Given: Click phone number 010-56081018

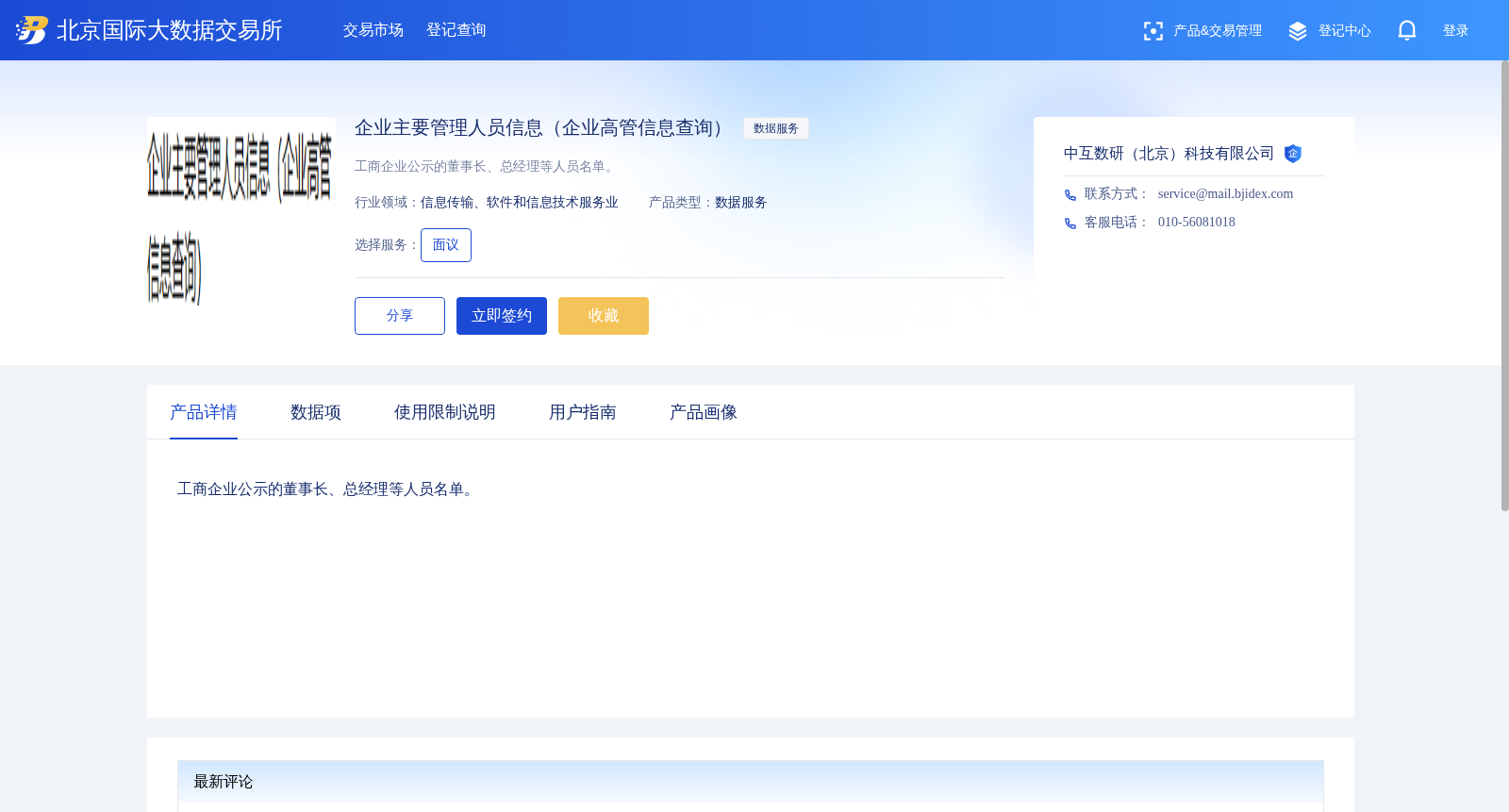Looking at the screenshot, I should (x=1196, y=223).
